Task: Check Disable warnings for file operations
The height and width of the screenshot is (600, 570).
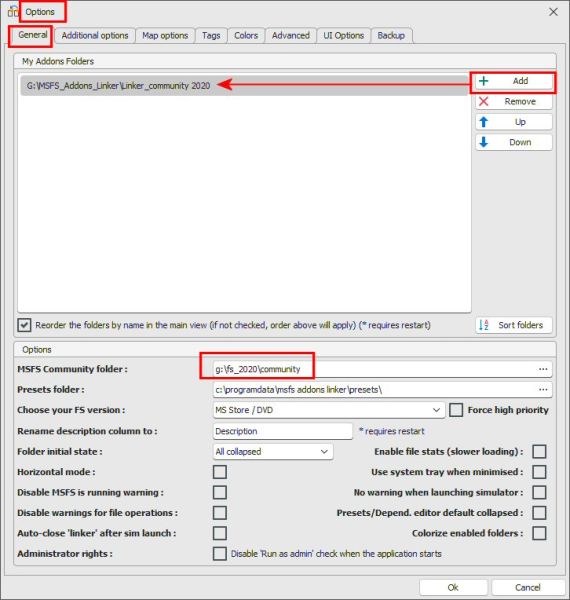Action: click(220, 513)
